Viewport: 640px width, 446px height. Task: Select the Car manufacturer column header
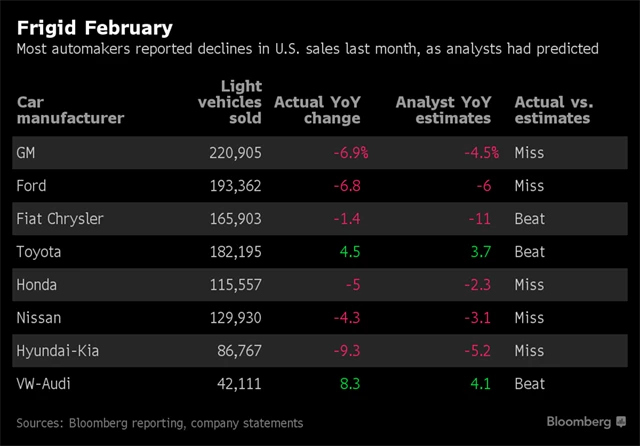click(70, 110)
